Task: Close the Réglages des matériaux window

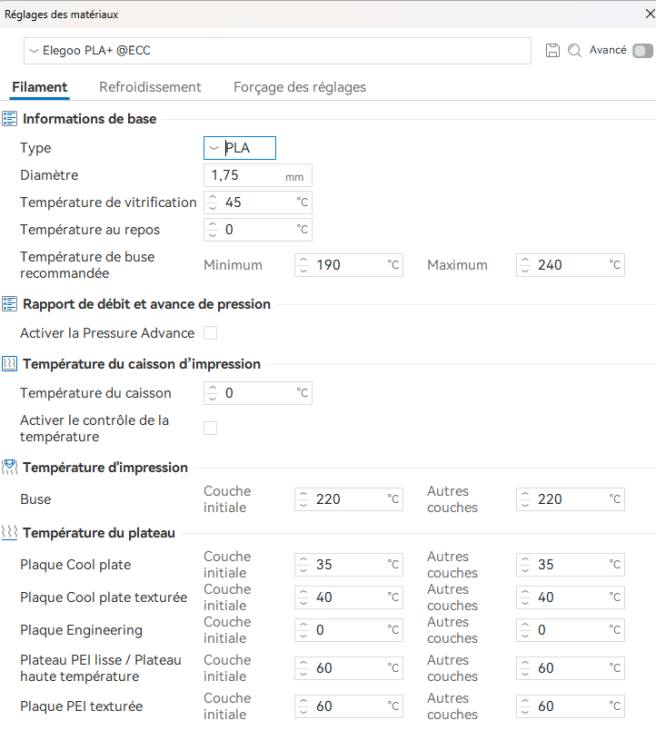Action: click(x=650, y=14)
